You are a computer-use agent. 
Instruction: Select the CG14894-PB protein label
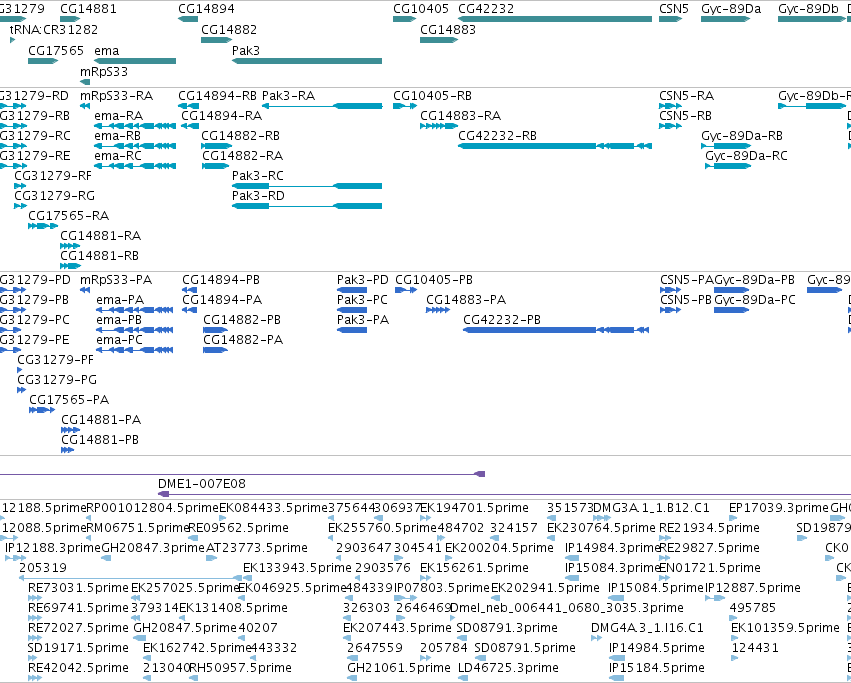(221, 280)
